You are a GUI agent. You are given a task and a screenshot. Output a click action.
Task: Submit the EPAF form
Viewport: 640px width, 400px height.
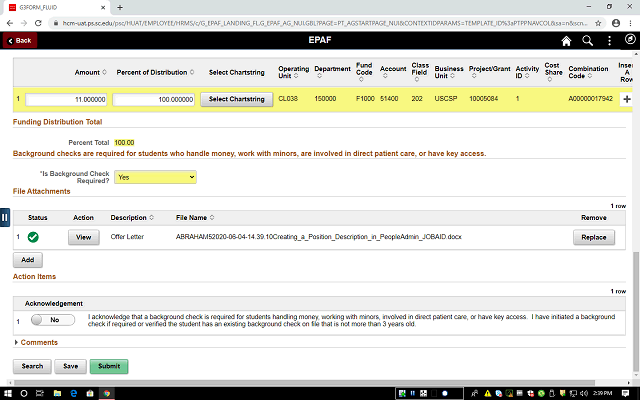[x=109, y=366]
